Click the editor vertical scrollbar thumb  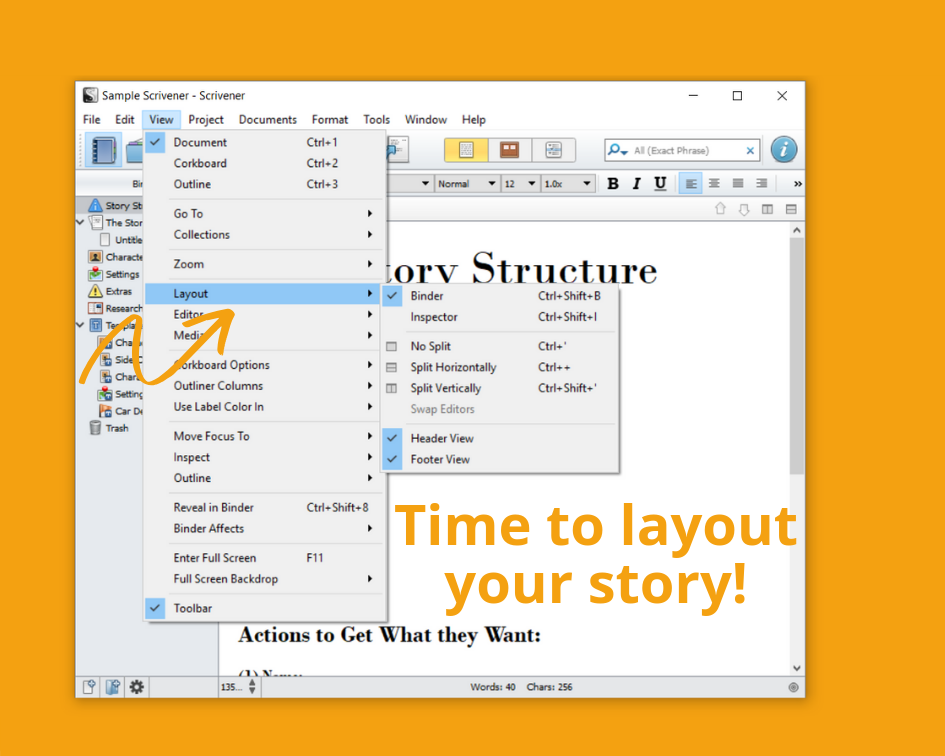797,356
